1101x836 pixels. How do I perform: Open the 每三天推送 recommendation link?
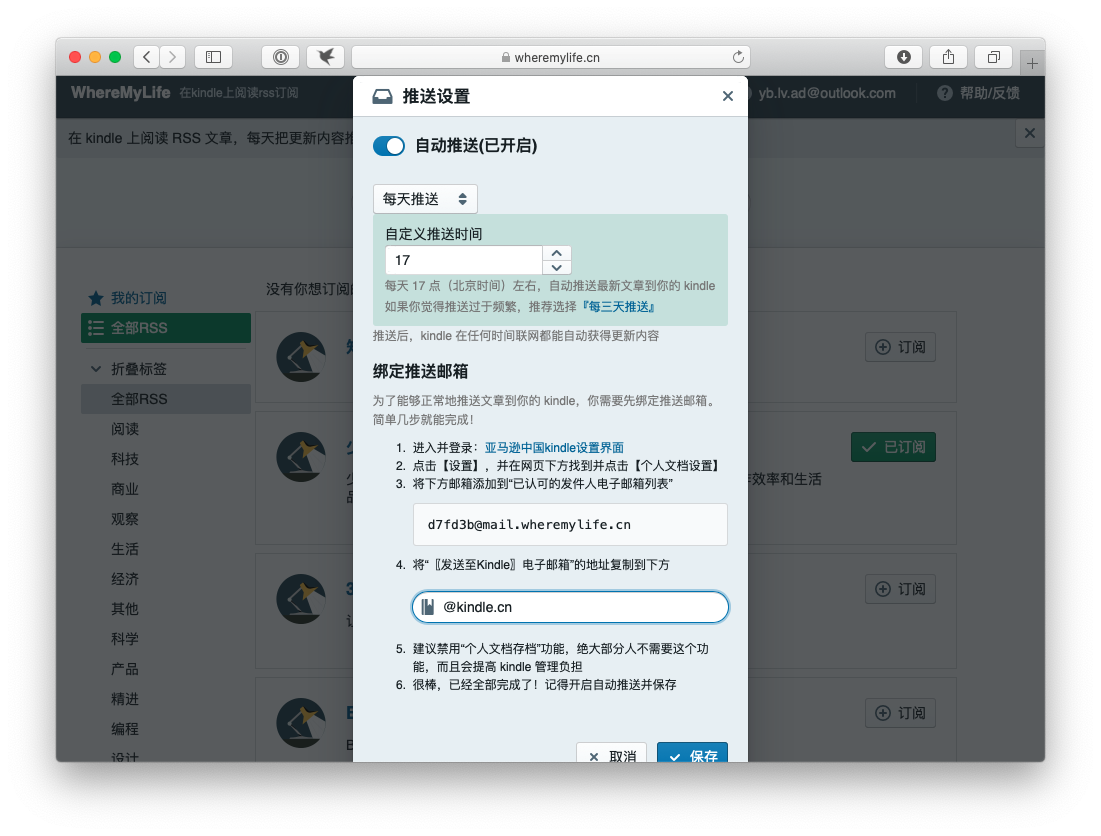coord(619,307)
